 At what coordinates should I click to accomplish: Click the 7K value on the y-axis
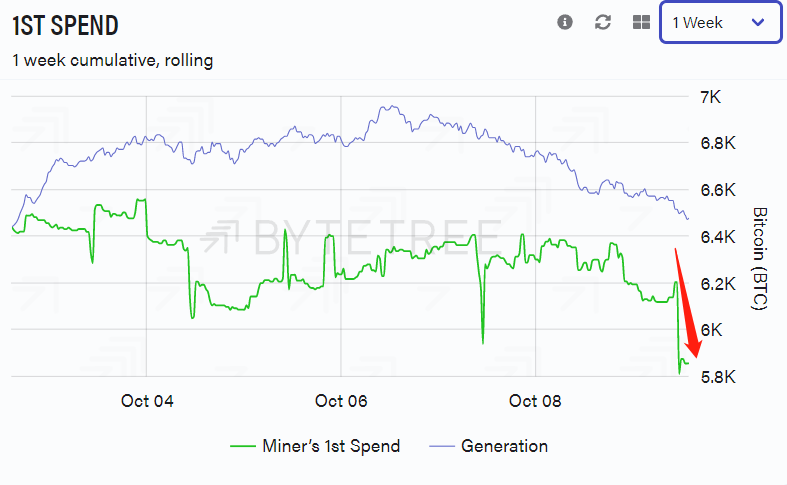tap(709, 97)
